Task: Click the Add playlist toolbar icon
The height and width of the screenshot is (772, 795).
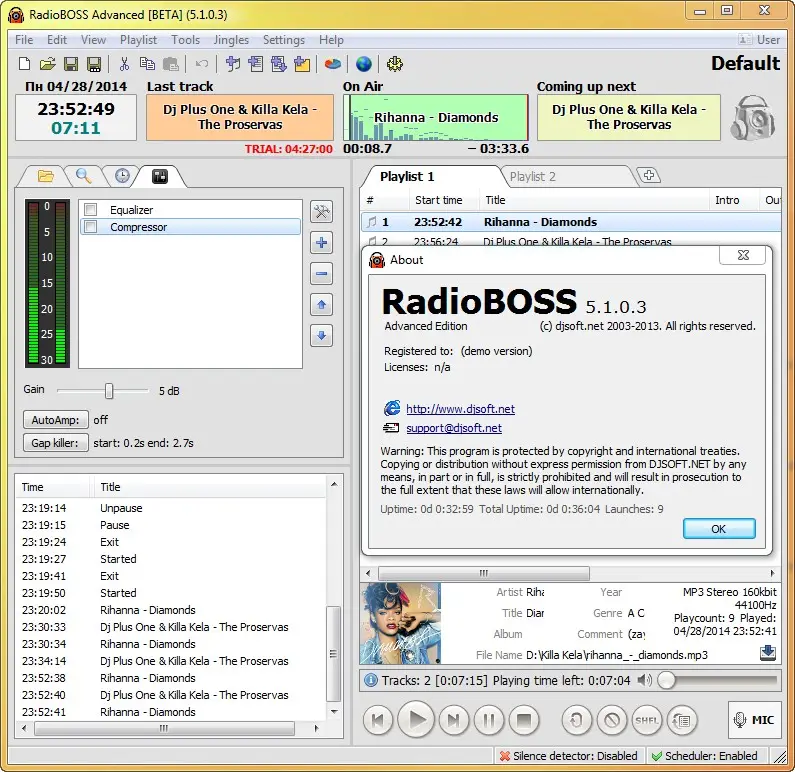Action: coord(256,64)
